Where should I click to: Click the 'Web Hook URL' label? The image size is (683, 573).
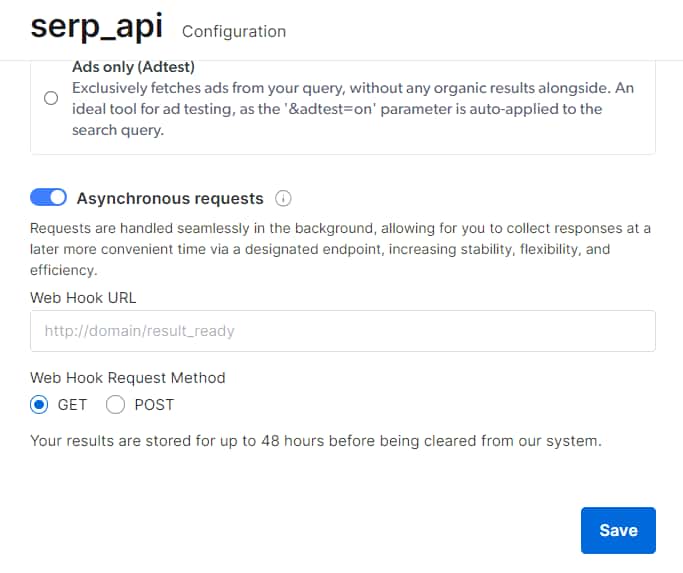click(83, 298)
